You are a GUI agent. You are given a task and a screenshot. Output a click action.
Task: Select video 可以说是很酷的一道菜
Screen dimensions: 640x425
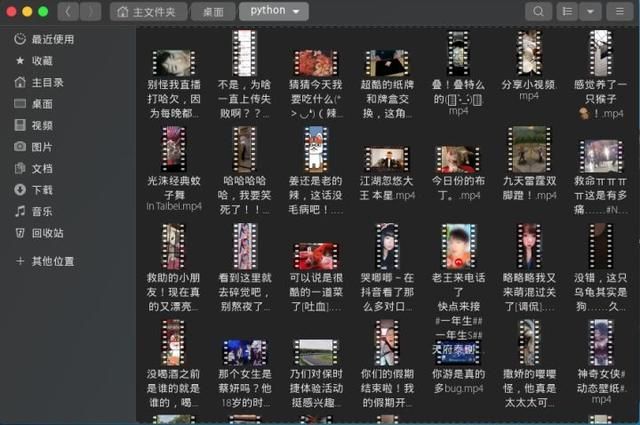point(316,278)
